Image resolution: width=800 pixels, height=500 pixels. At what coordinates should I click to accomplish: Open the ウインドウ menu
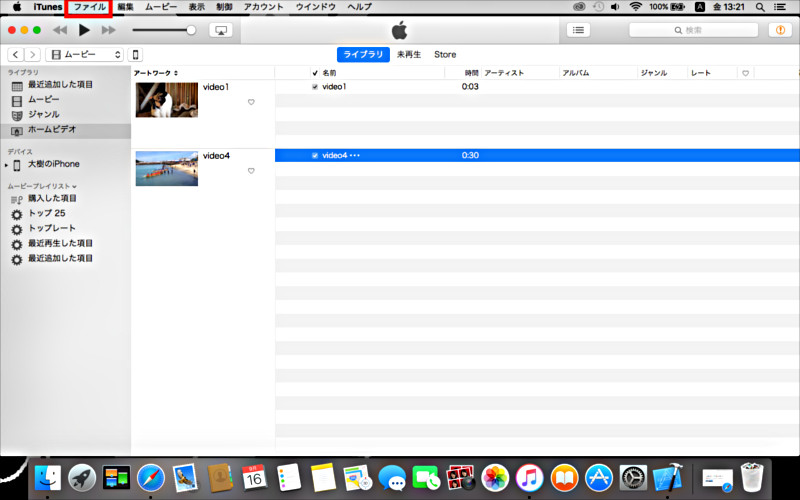[x=315, y=7]
